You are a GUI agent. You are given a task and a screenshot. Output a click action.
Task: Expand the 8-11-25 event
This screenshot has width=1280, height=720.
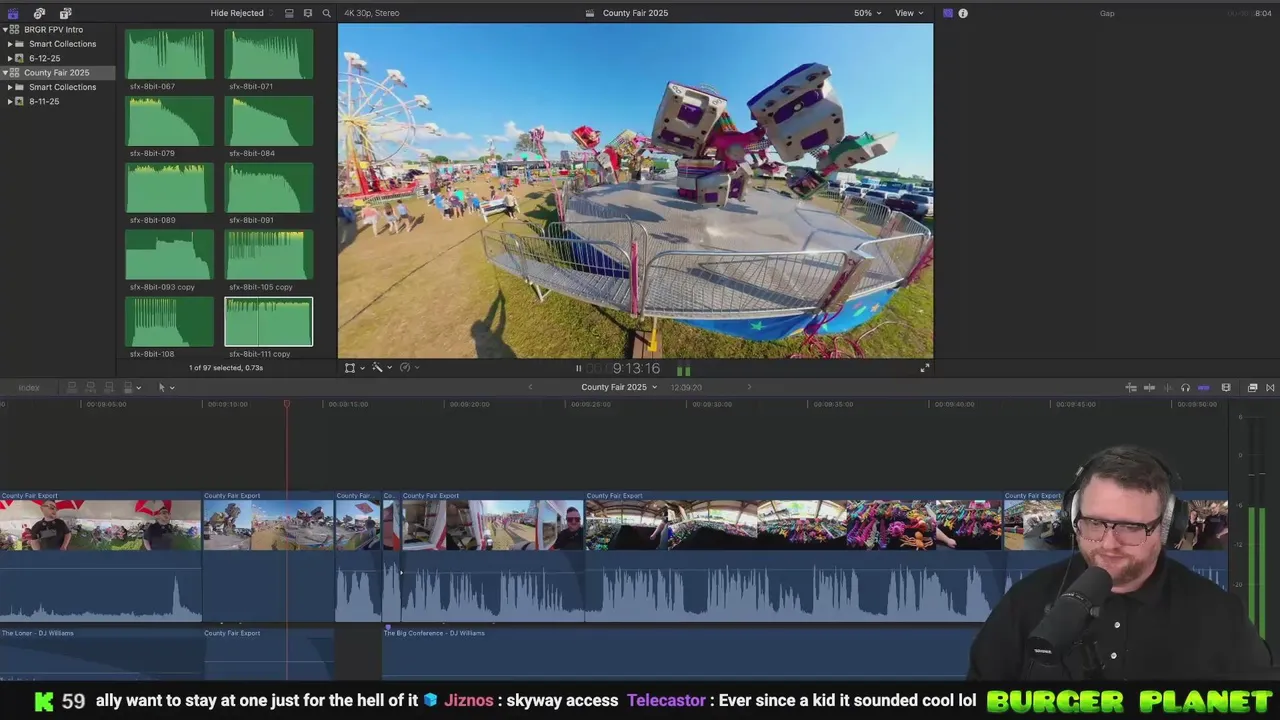coord(10,101)
